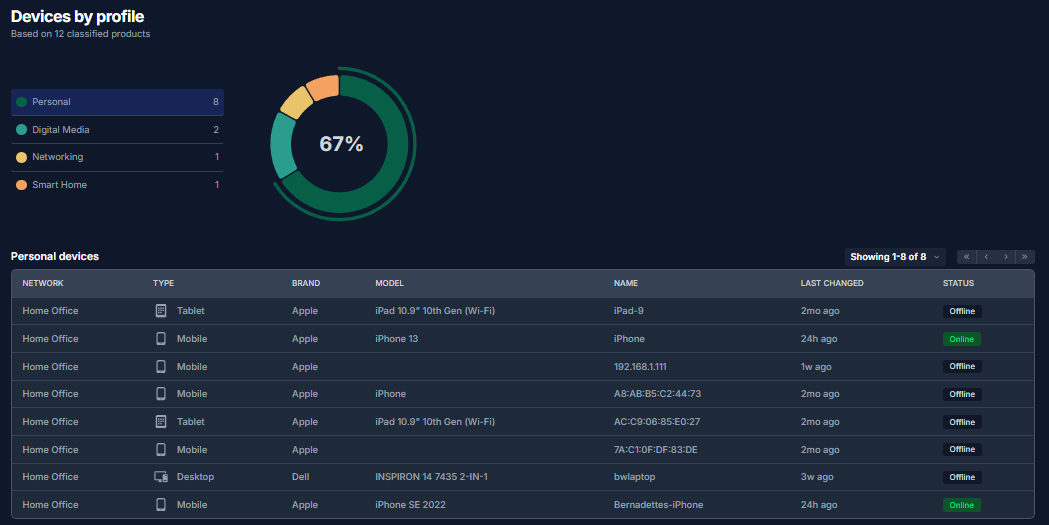The width and height of the screenshot is (1049, 525).
Task: Click the mobile icon in the 192.168.1.111 row
Action: pos(161,367)
